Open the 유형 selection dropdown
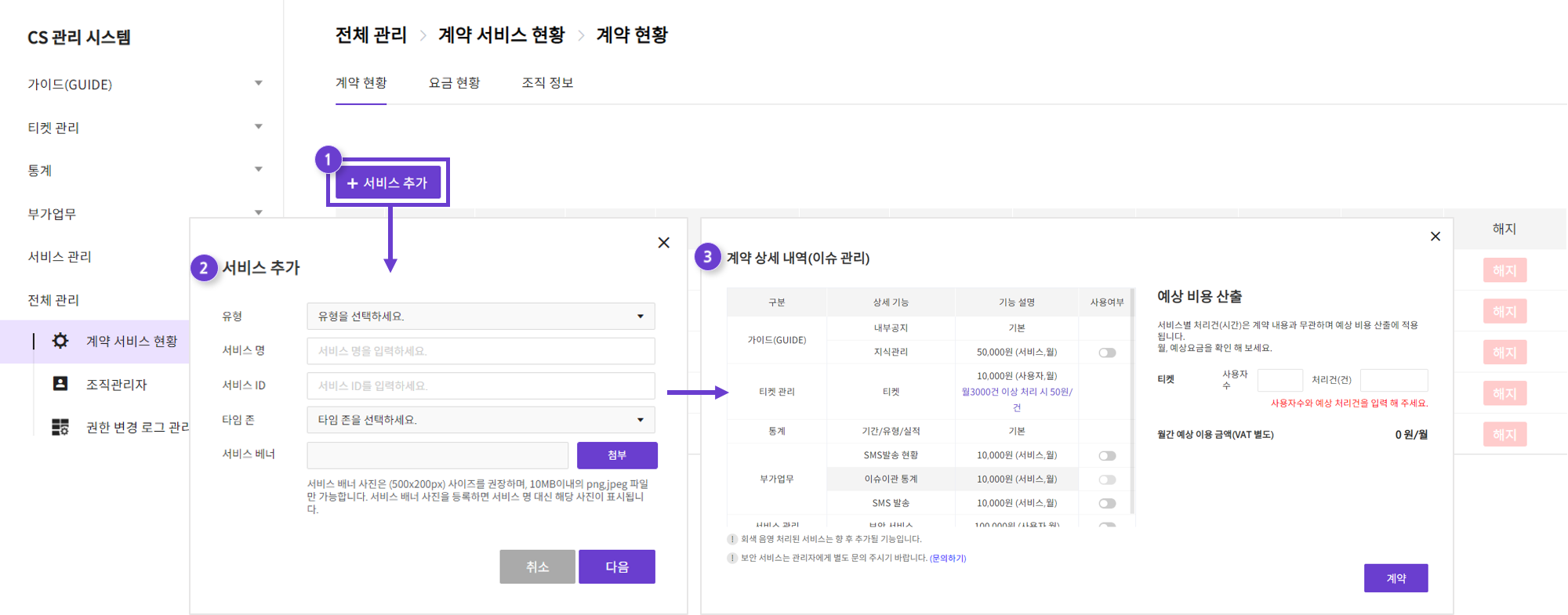This screenshot has width=1568, height=615. pyautogui.click(x=481, y=317)
